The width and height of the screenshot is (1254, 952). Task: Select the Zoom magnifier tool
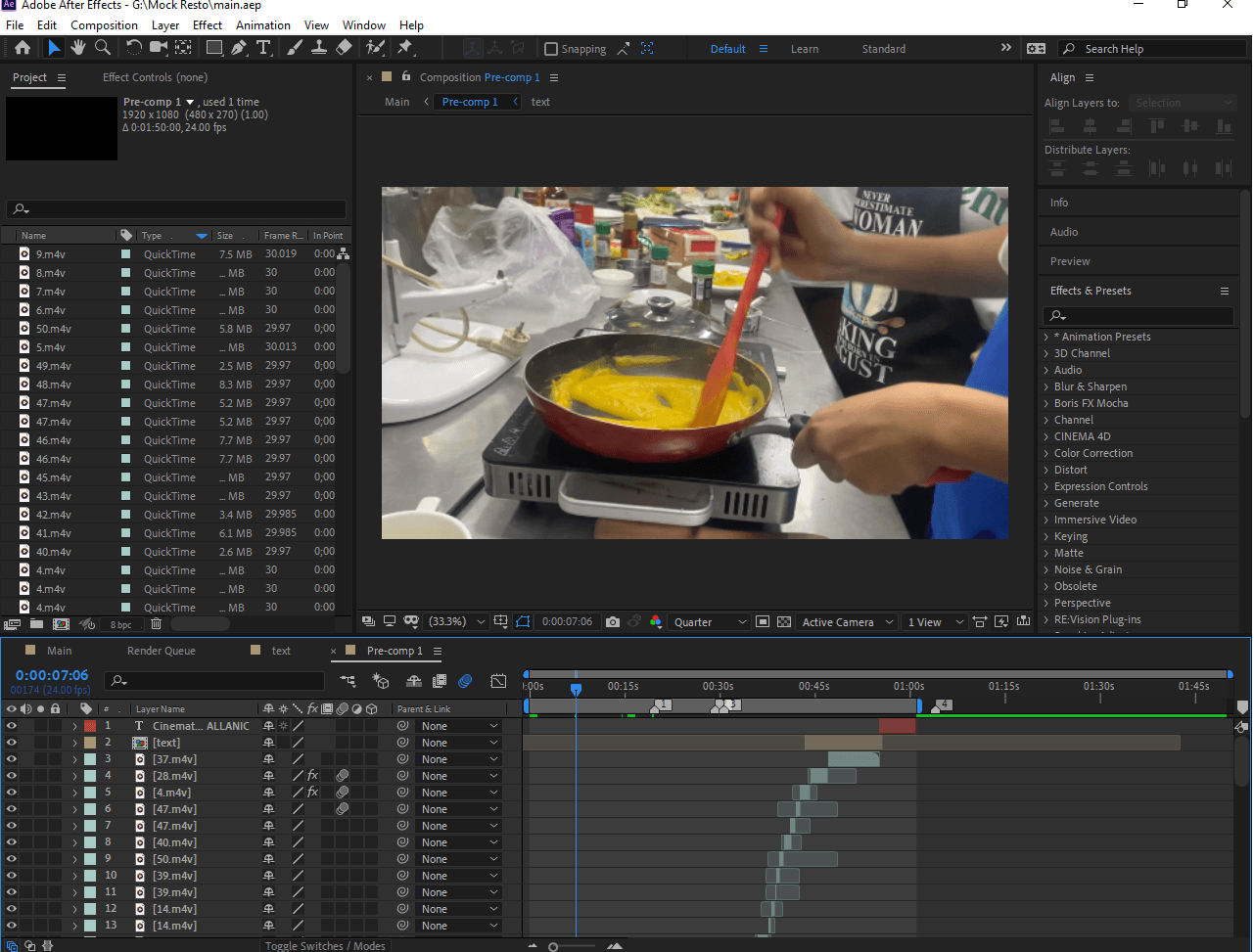[102, 48]
